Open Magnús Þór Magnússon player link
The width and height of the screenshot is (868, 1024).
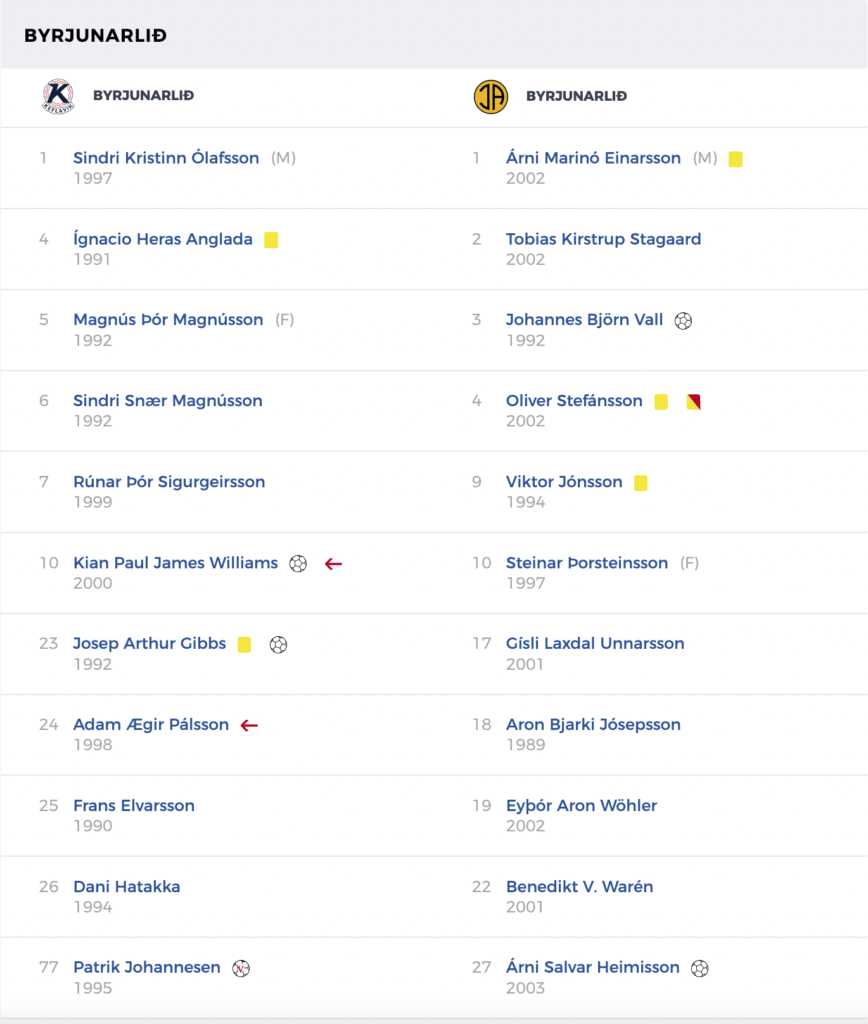168,320
